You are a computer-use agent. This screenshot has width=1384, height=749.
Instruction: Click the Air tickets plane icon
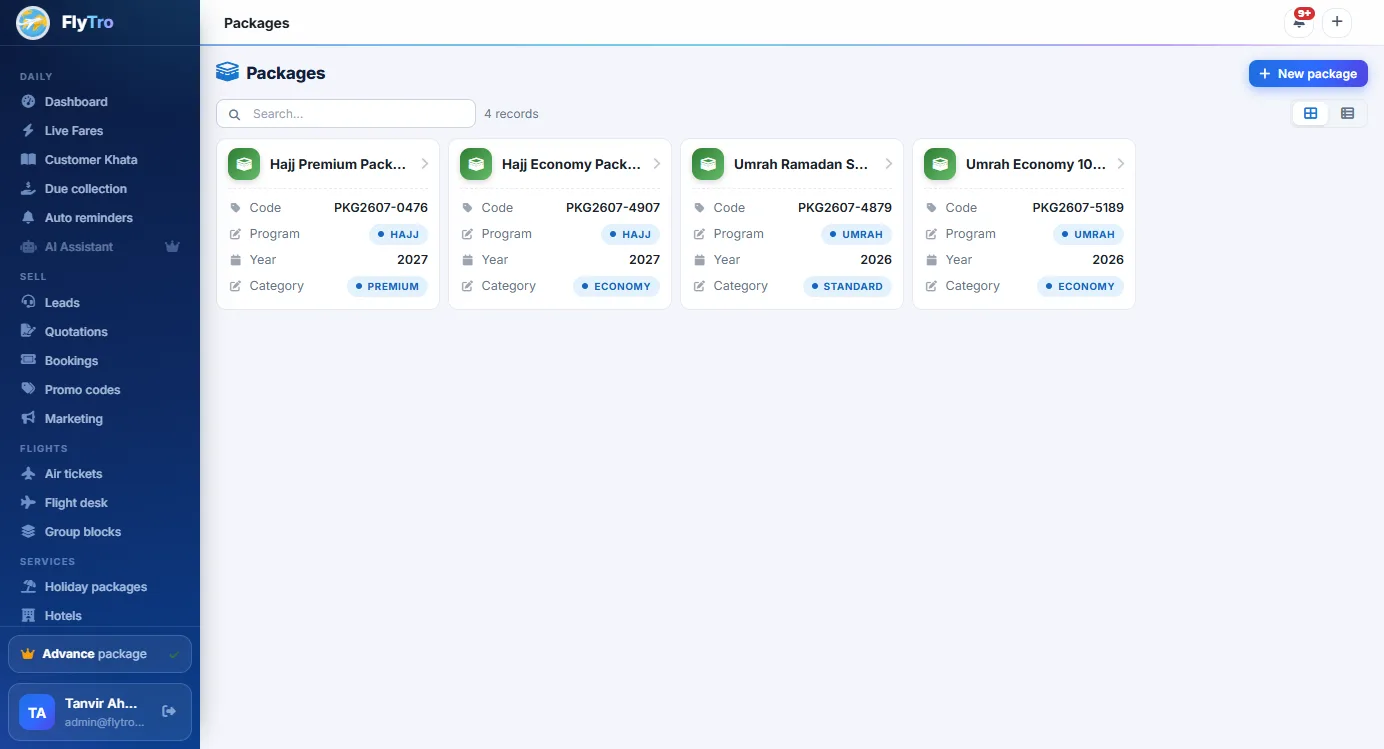[28, 473]
